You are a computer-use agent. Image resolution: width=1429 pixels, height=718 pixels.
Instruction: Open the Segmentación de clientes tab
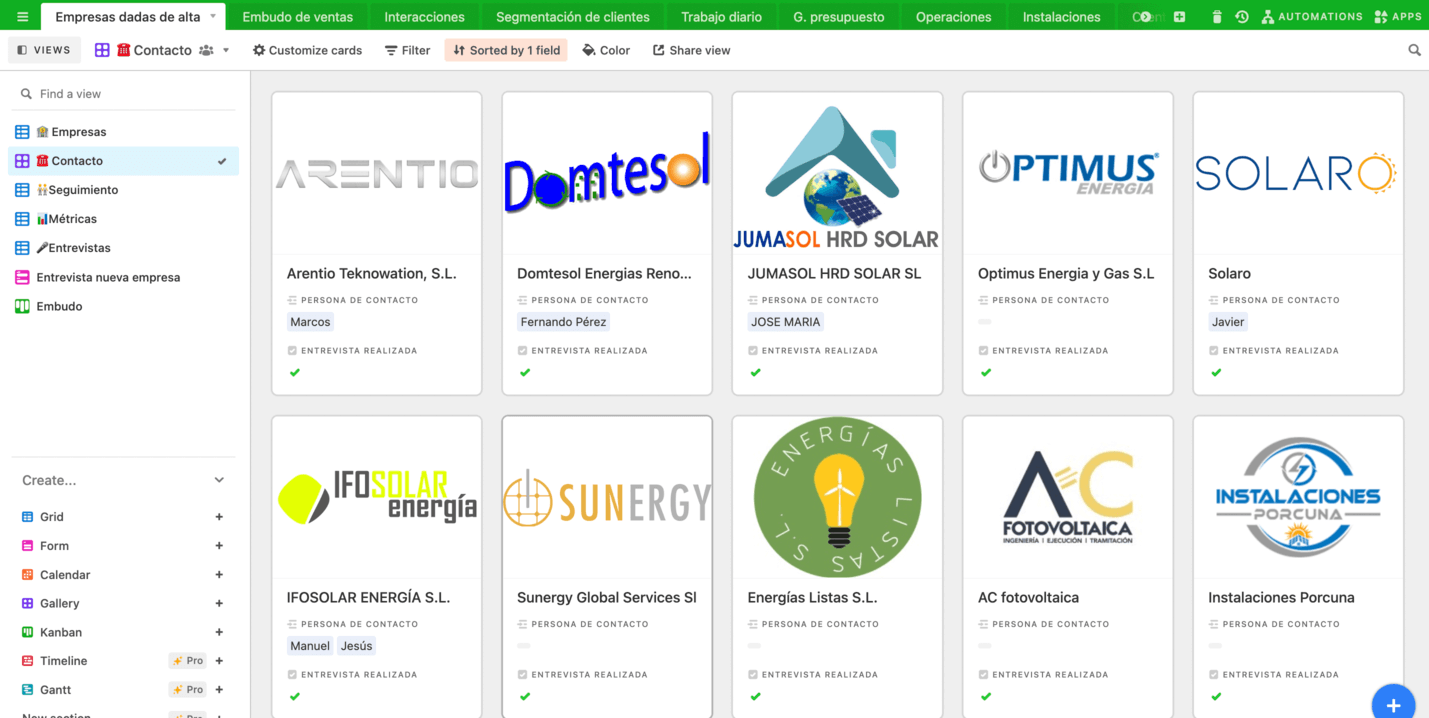tap(572, 15)
